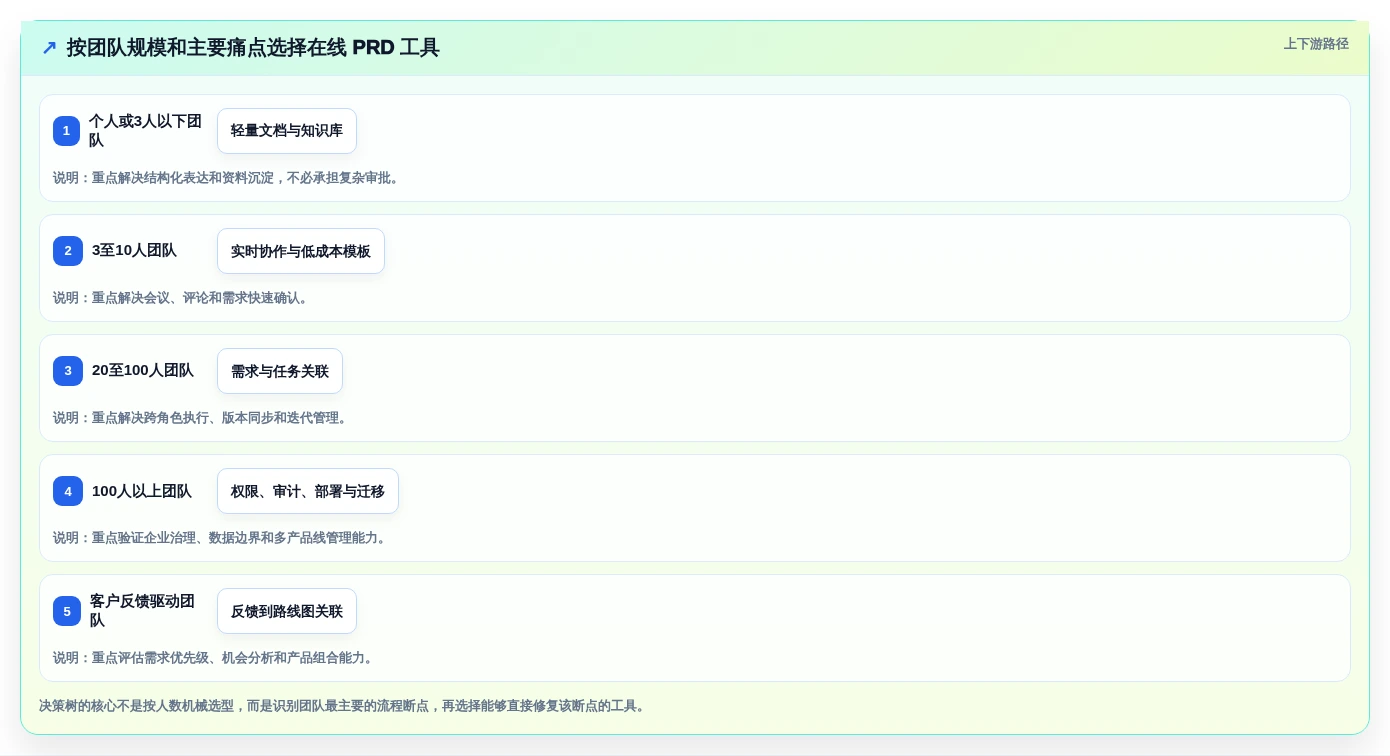
Task: Select the 反馈到路线图关联 chip
Action: tap(287, 611)
